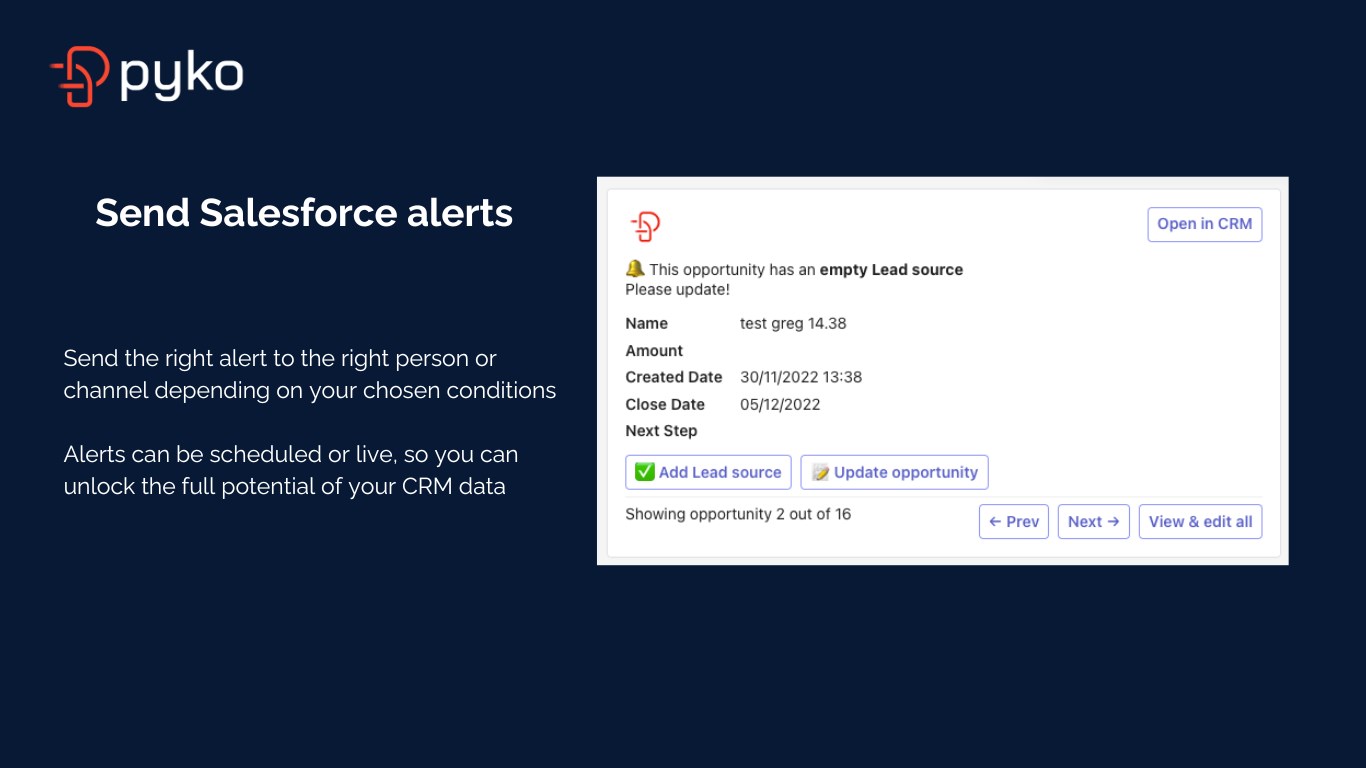Click Update opportunity button
Viewport: 1366px width, 768px height.
pyautogui.click(x=895, y=472)
